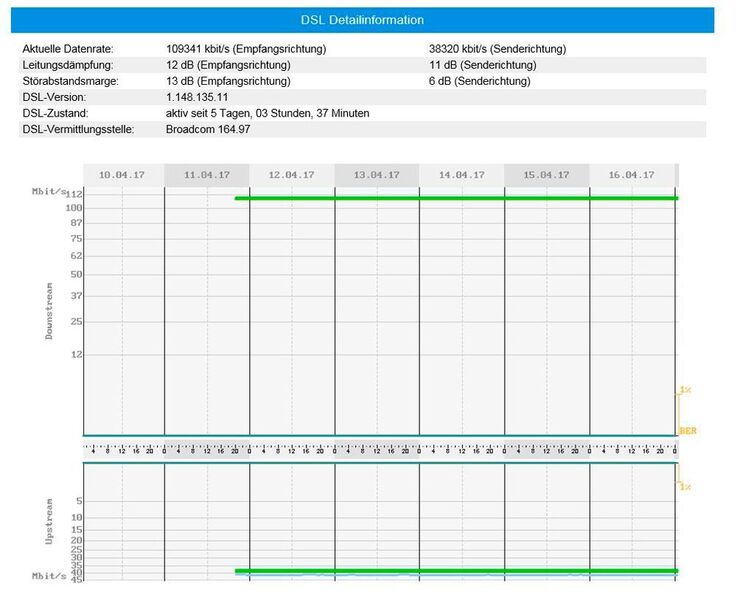
Task: Select the 109341 kbit/s Empfangsrichtung value
Action: click(246, 49)
